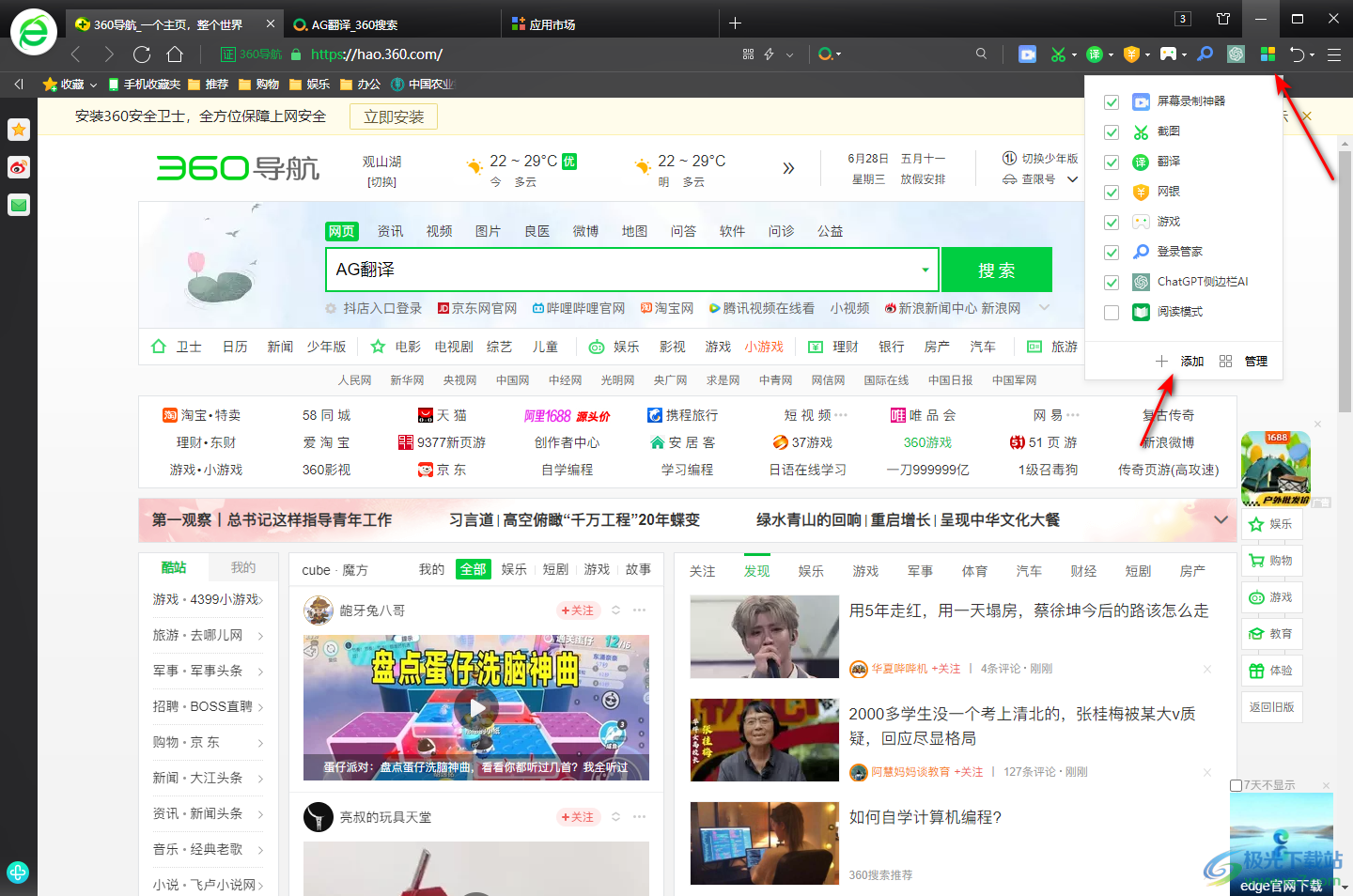Viewport: 1353px width, 896px height.
Task: Switch to the 视频 search tab
Action: click(x=439, y=231)
